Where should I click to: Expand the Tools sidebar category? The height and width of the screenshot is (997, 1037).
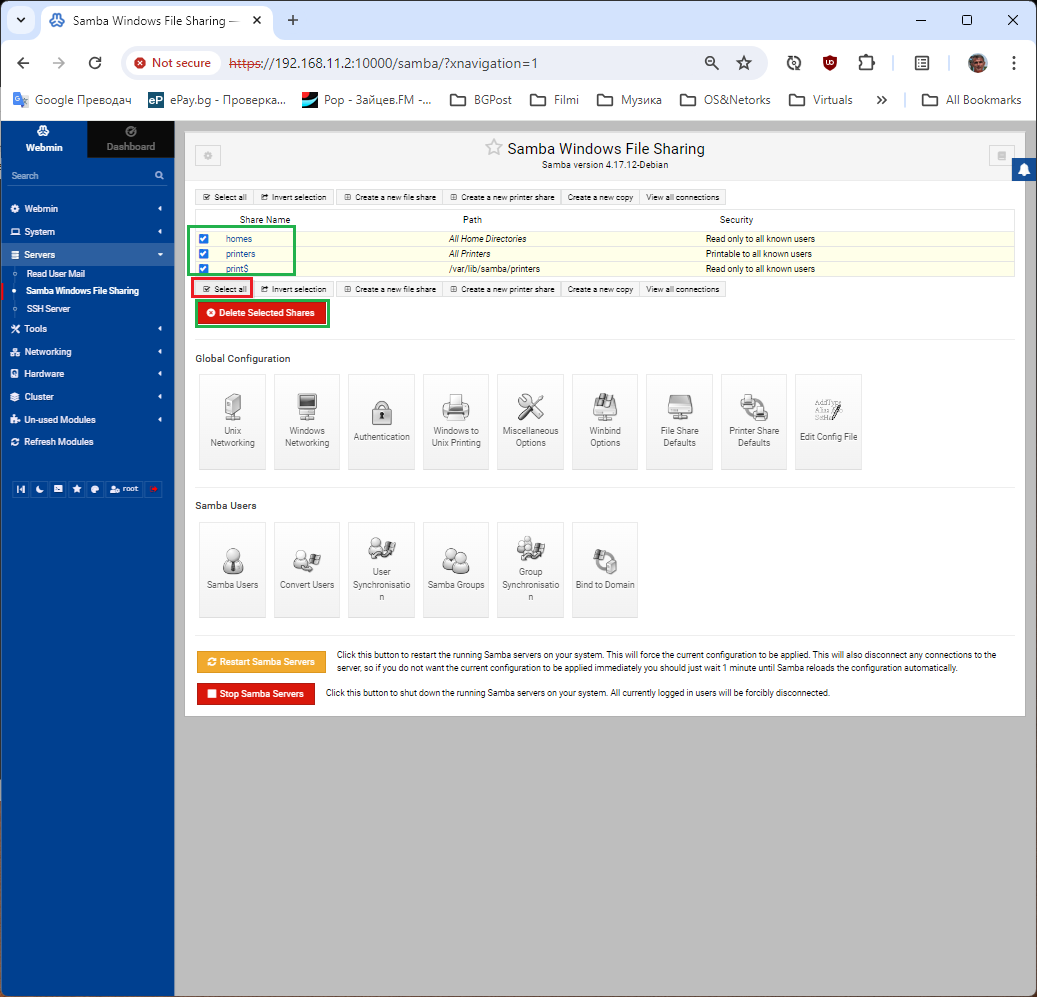[x=87, y=329]
